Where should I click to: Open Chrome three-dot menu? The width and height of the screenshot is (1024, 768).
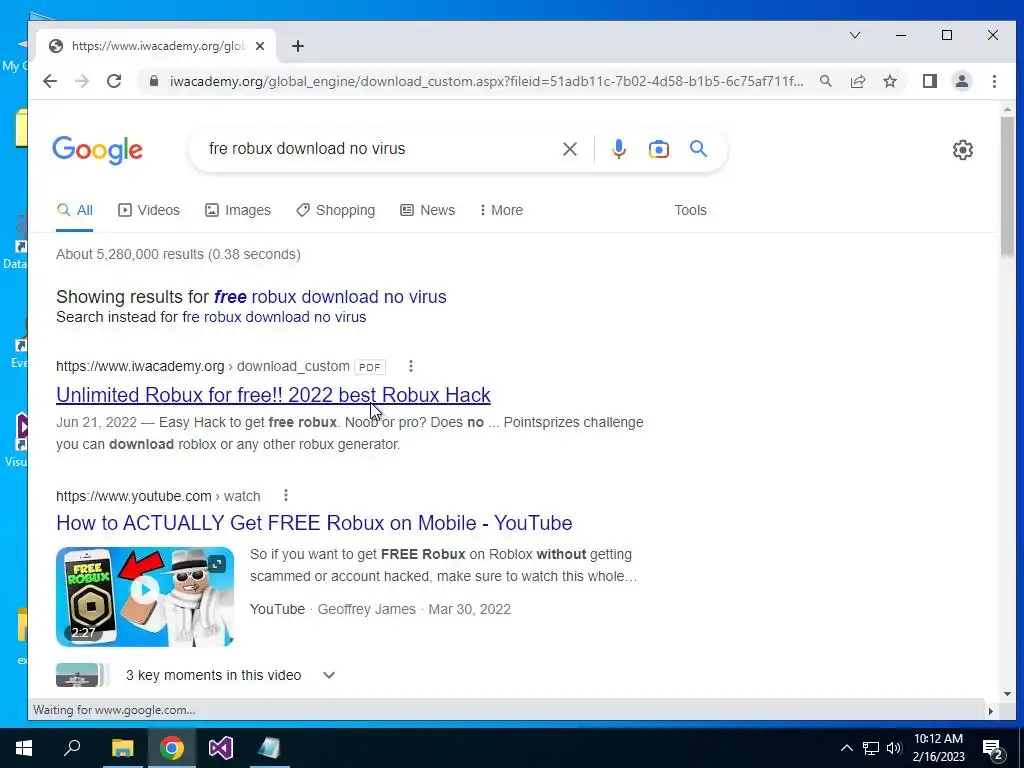tap(994, 81)
